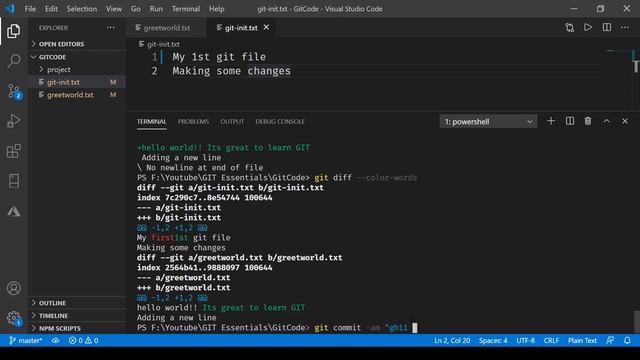Screen dimensions: 640x360
Task: Change Plain Text language mode
Action: pyautogui.click(x=582, y=340)
